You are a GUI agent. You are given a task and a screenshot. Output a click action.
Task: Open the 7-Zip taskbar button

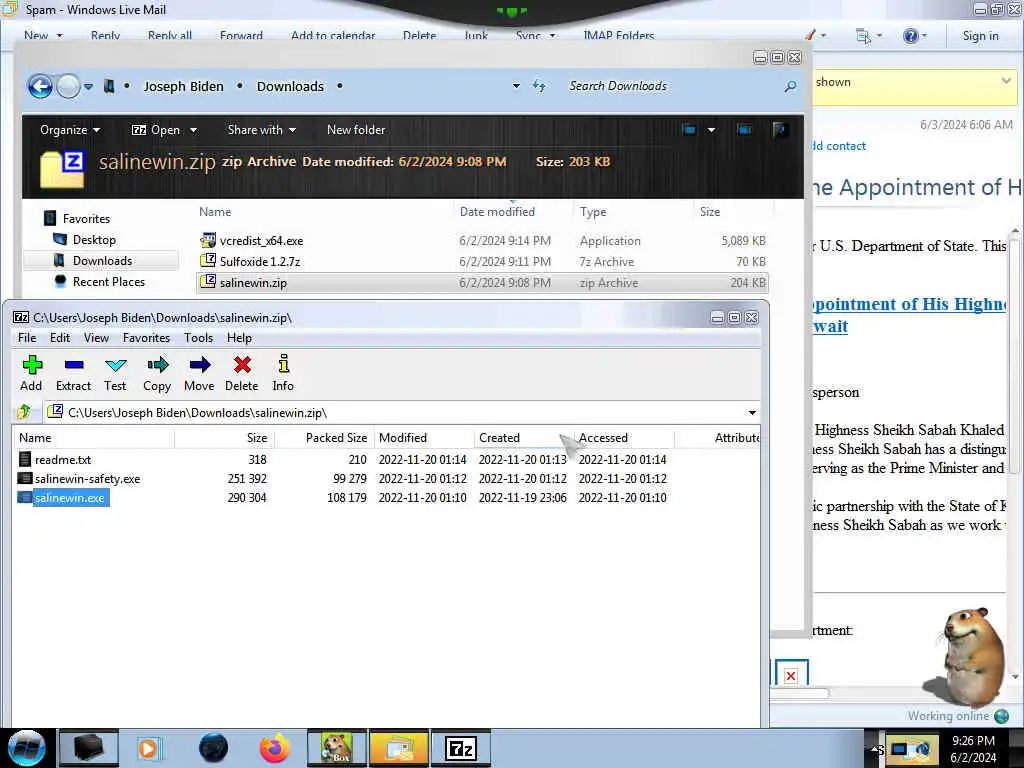[x=461, y=748]
